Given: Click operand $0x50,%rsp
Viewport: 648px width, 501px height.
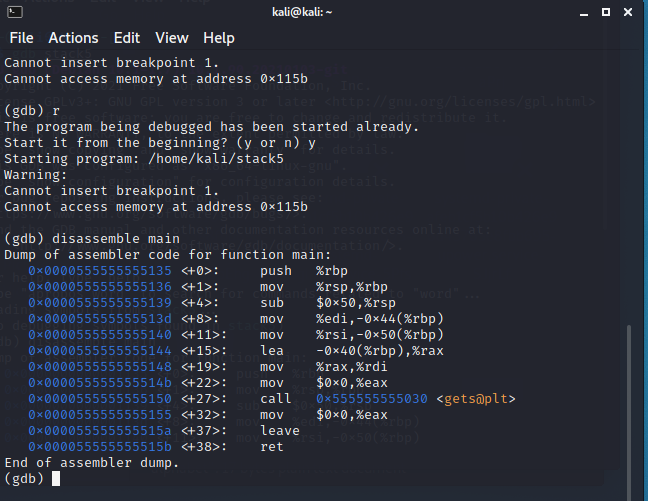Looking at the screenshot, I should 356,303.
